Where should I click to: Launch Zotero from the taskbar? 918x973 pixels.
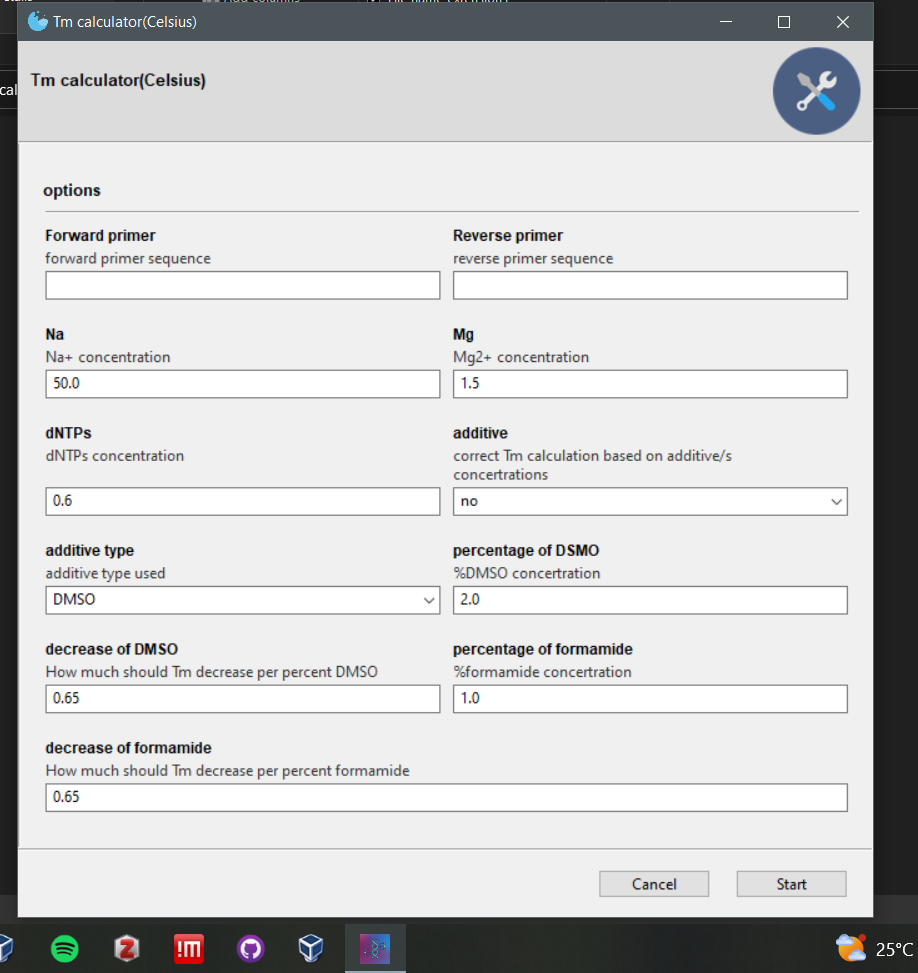[127, 948]
